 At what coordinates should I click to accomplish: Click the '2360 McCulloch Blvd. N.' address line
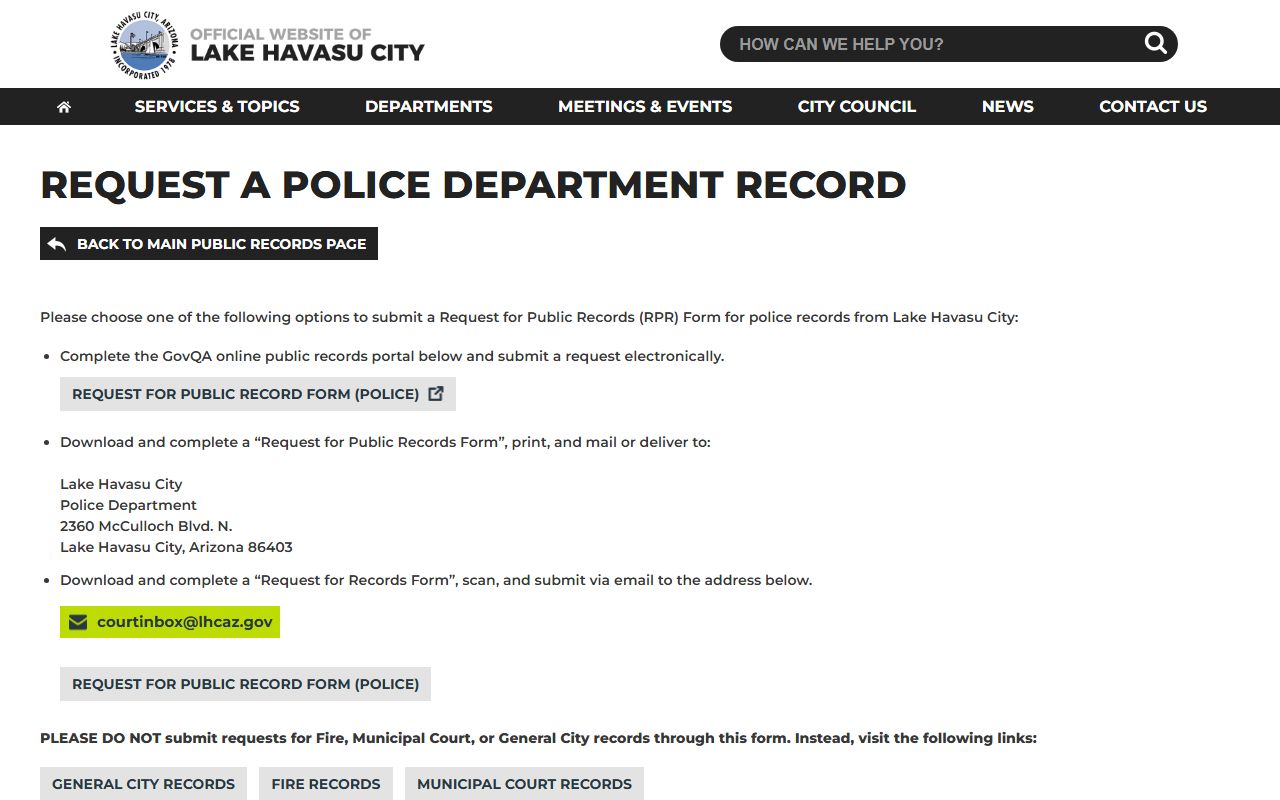(x=146, y=526)
